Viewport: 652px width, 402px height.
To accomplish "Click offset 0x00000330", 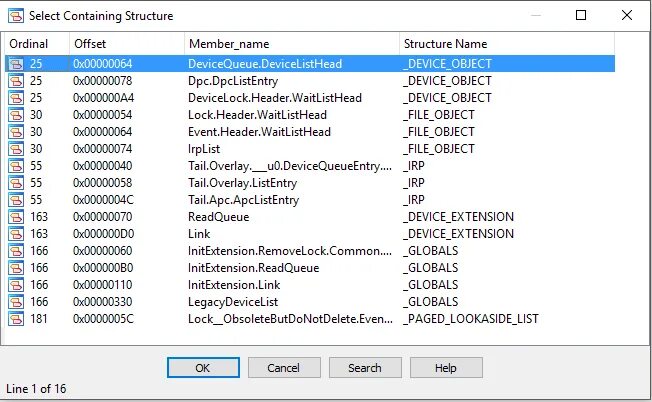I will point(103,302).
